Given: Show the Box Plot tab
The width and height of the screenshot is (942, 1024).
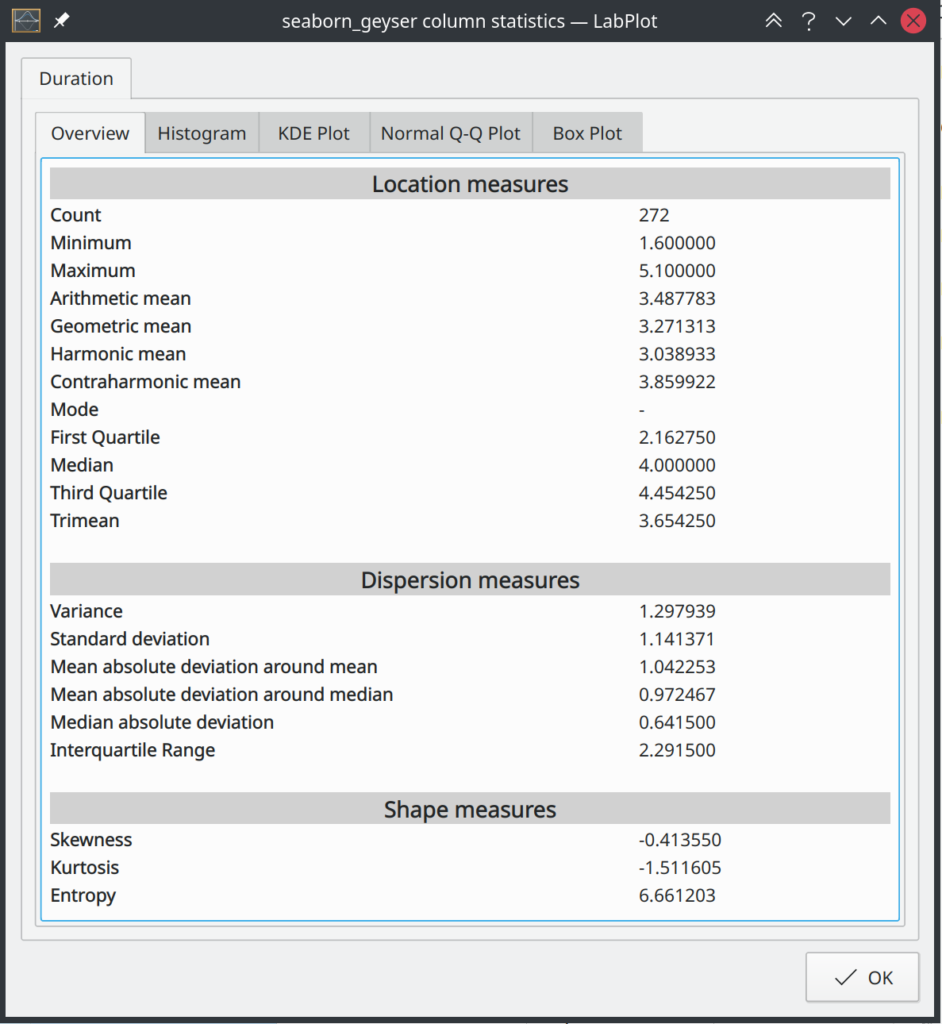Looking at the screenshot, I should point(587,132).
